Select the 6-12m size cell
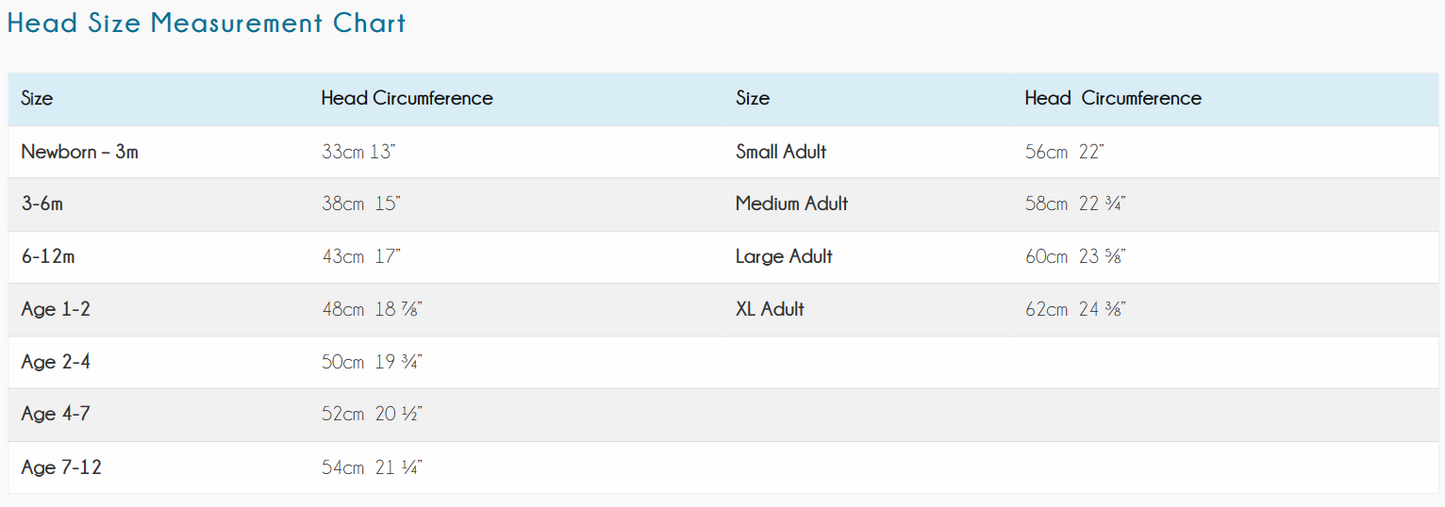This screenshot has width=1445, height=507. 48,257
